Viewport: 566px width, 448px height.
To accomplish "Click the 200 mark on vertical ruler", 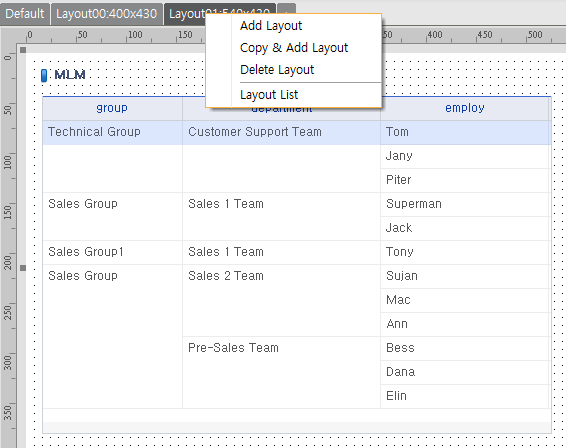I will click(x=8, y=262).
